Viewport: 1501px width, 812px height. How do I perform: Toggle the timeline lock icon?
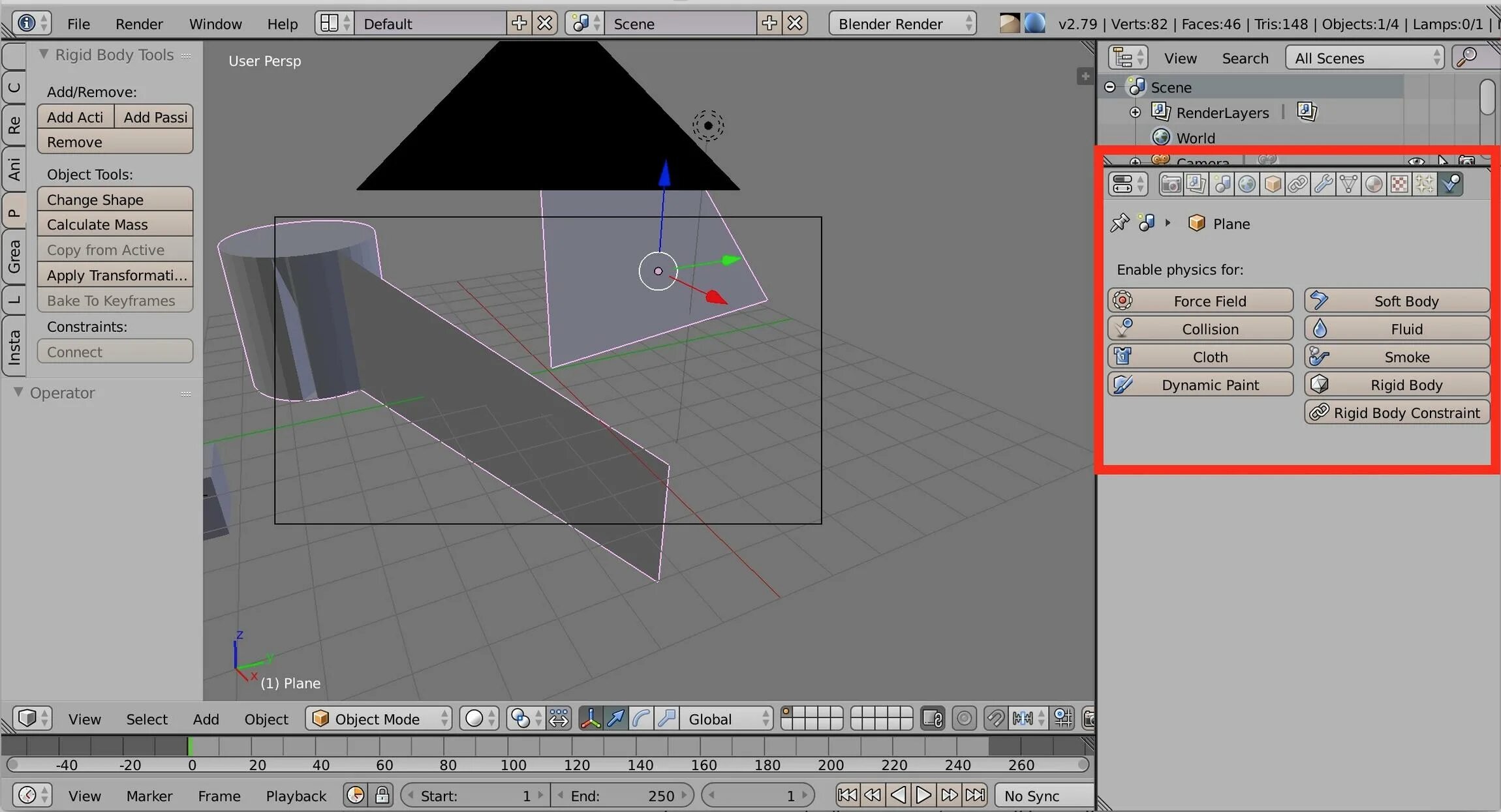tap(382, 795)
